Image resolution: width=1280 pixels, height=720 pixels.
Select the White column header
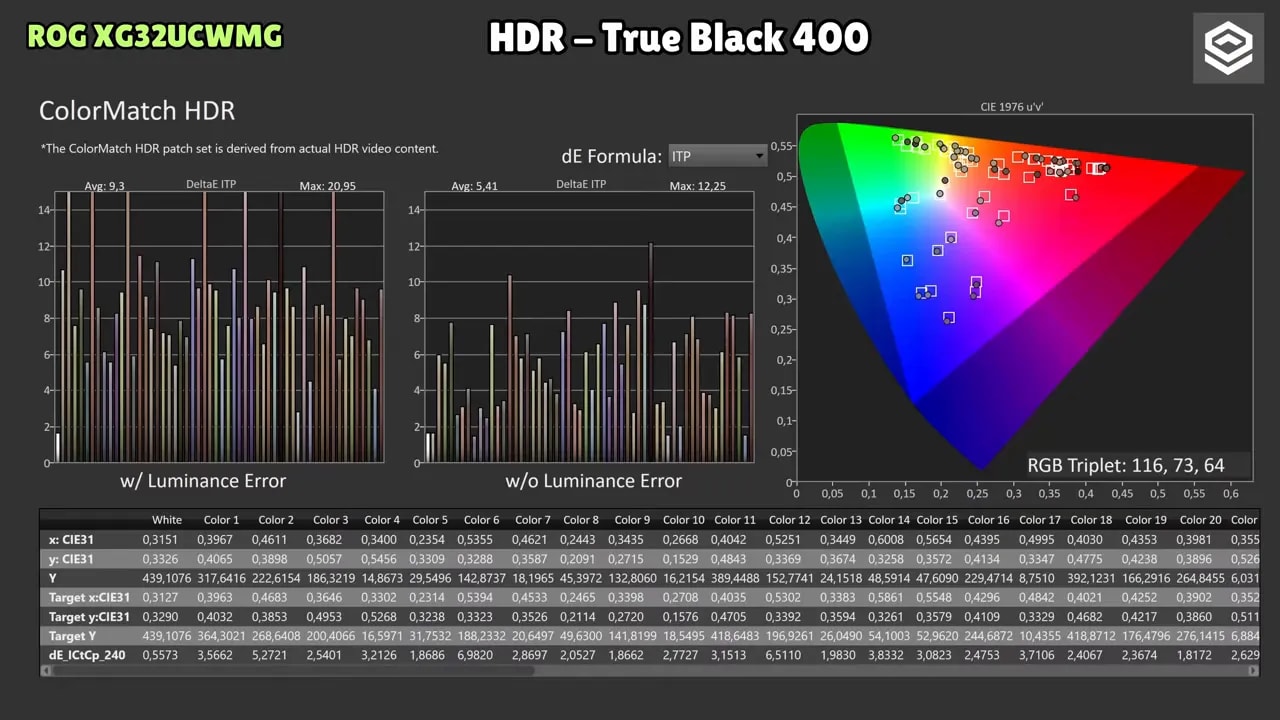click(166, 520)
